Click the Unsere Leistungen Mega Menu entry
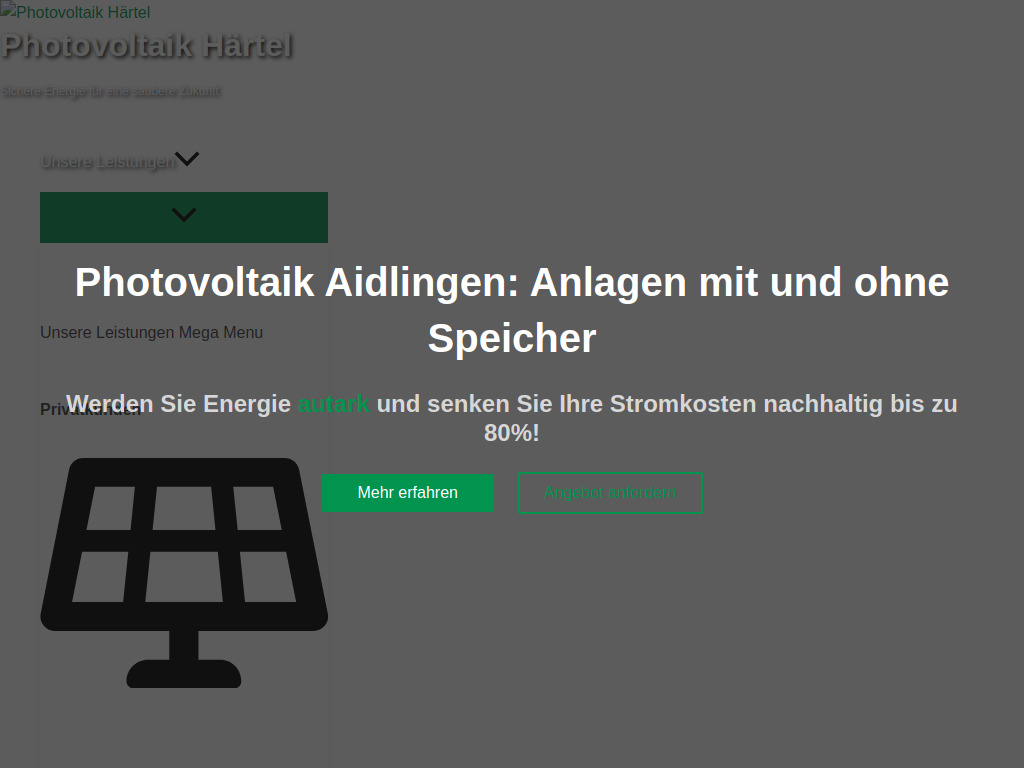The image size is (1024, 768). 151,332
